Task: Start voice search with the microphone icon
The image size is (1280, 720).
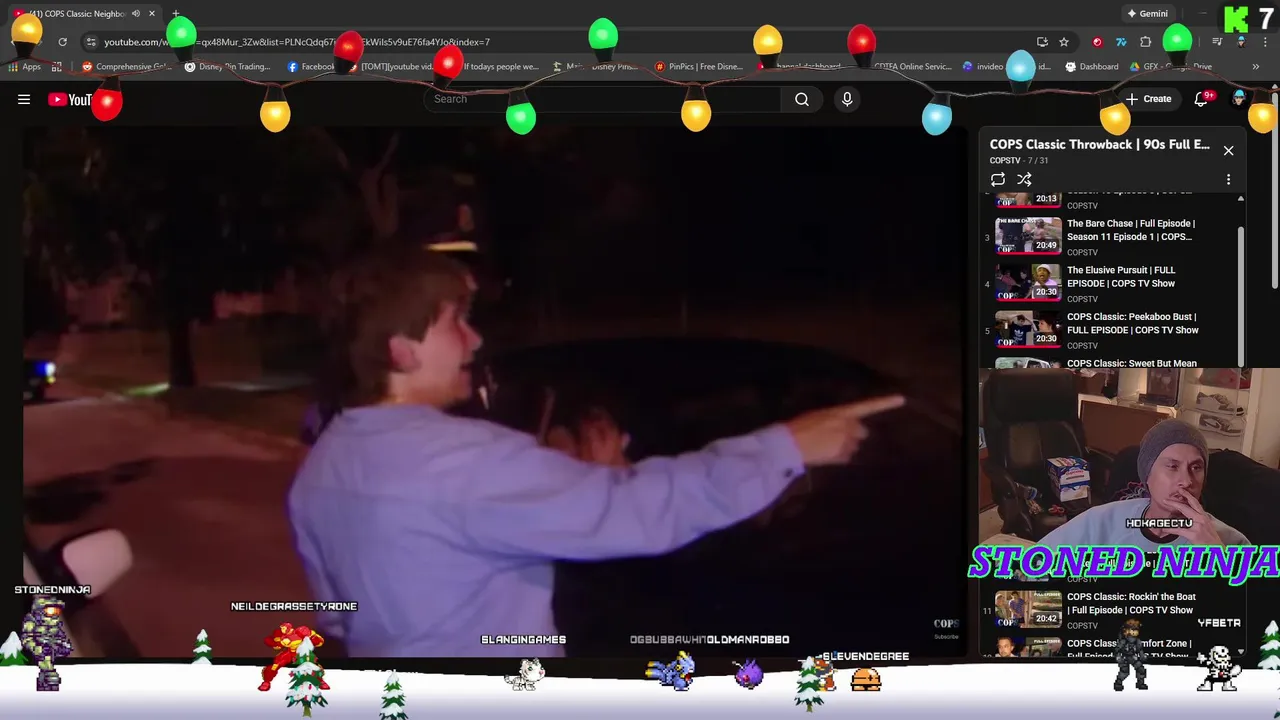Action: tap(847, 99)
